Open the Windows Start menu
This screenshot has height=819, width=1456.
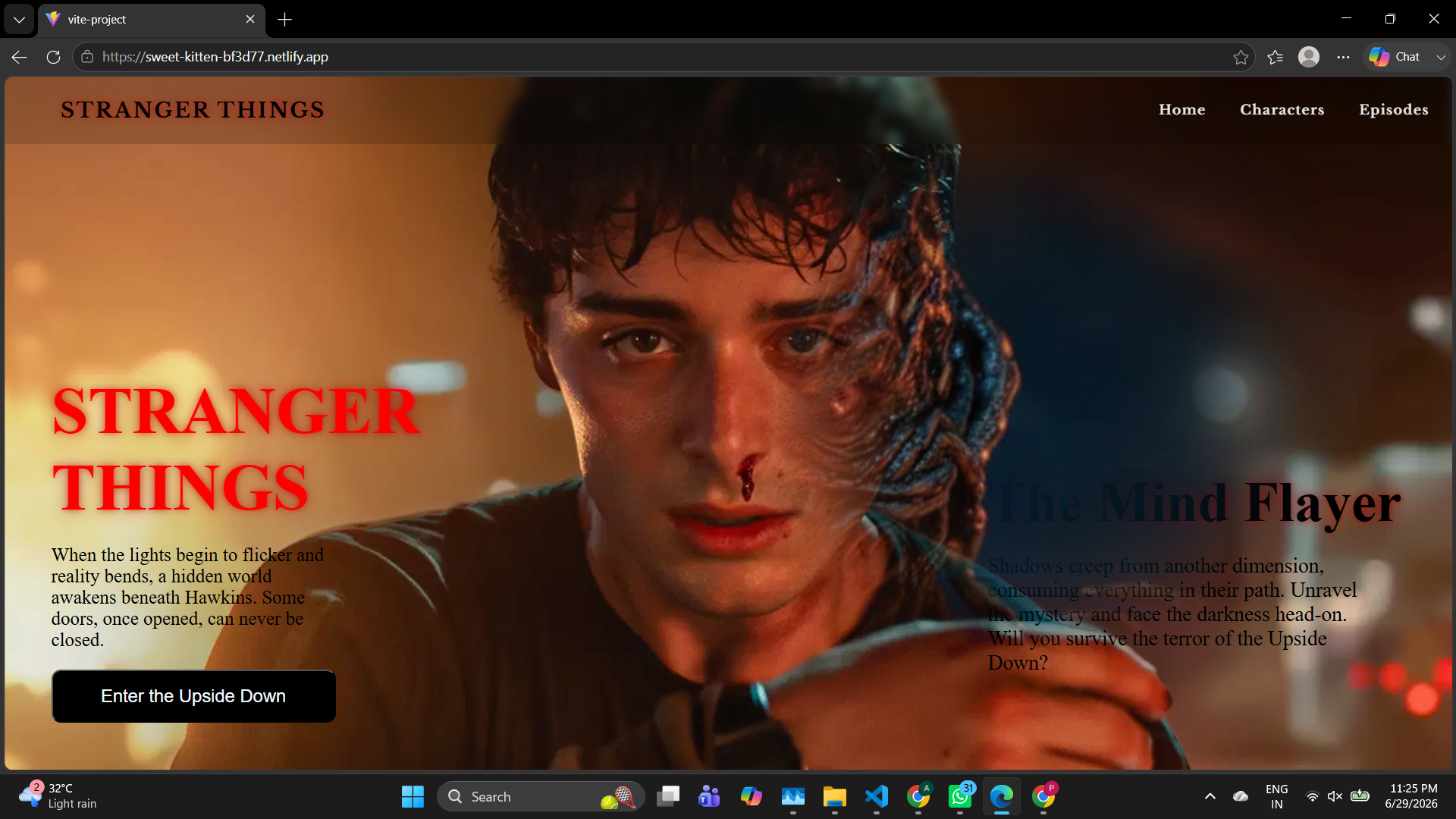pyautogui.click(x=413, y=797)
